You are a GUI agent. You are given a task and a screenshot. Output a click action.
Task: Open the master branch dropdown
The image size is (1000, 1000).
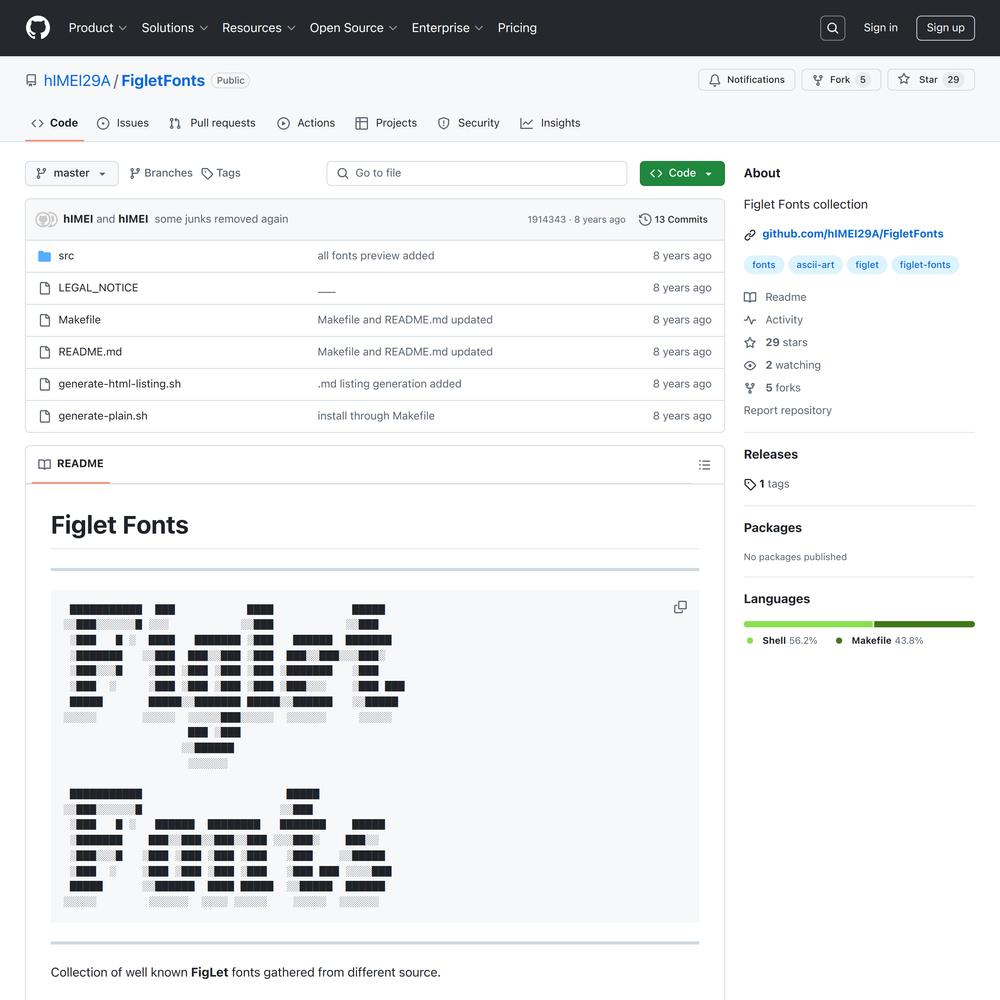(x=71, y=173)
